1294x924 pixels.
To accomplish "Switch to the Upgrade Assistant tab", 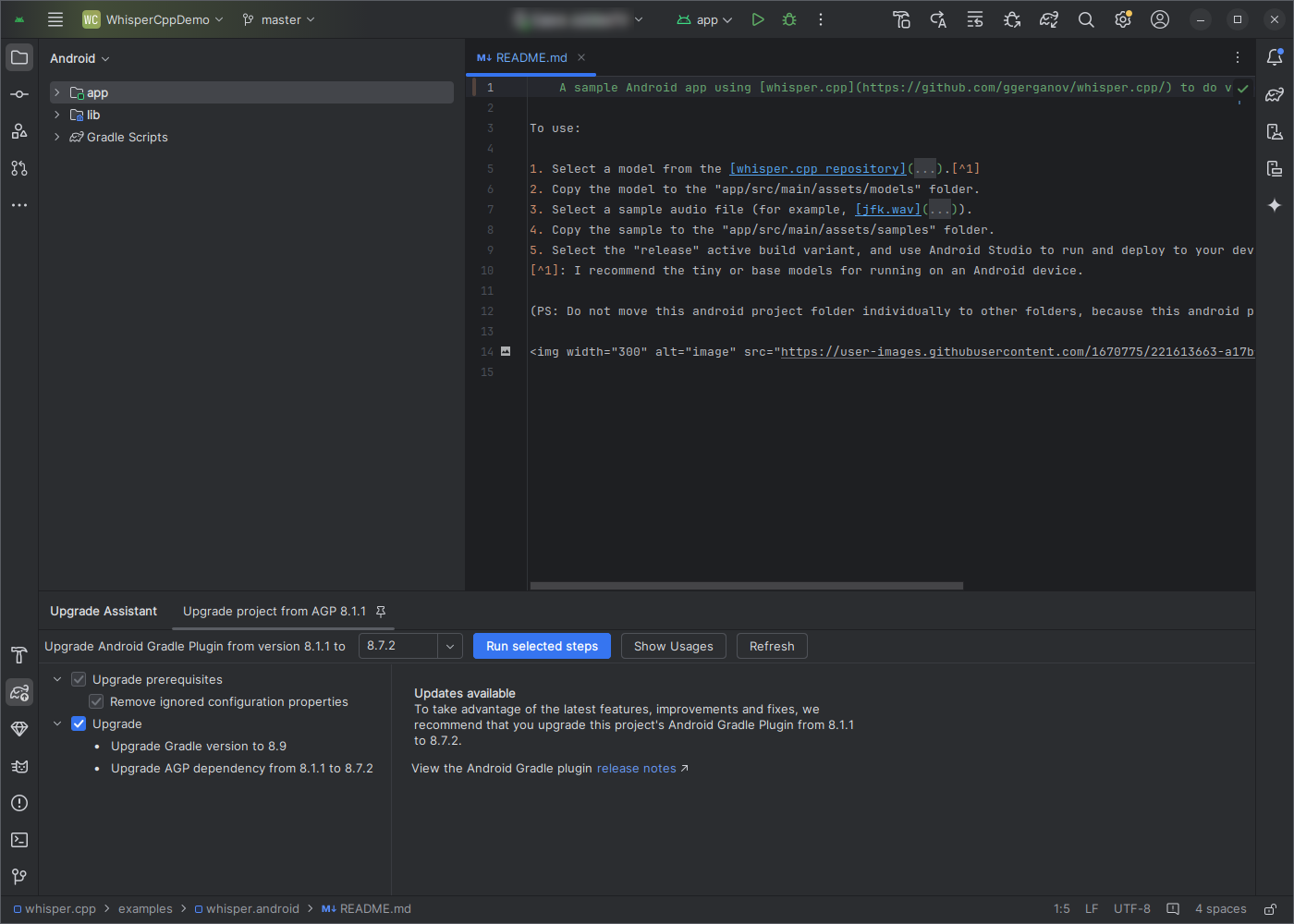I will click(x=104, y=611).
